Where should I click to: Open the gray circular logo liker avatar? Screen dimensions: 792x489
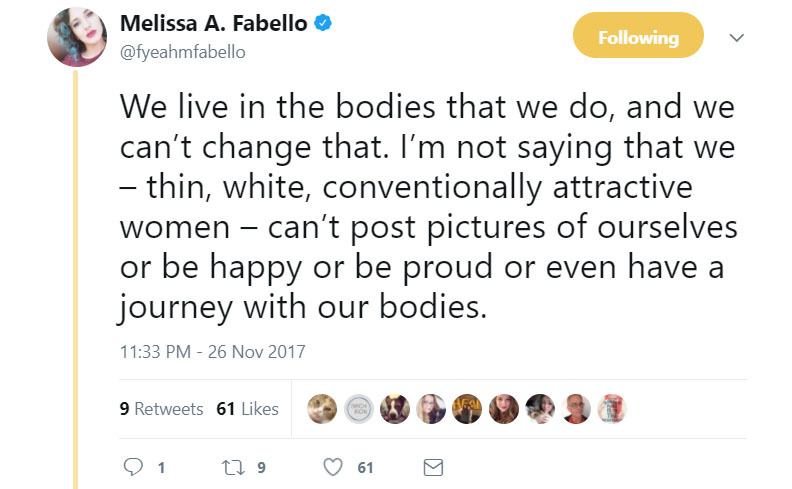358,408
